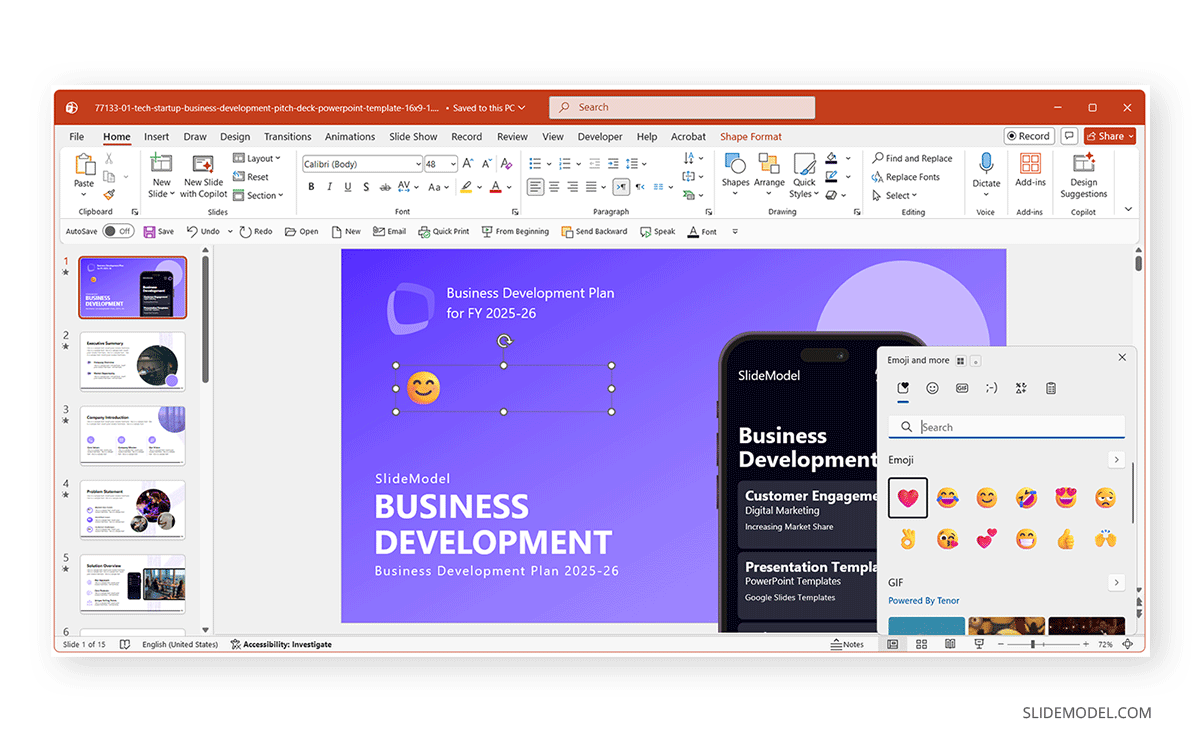Start slideshow From Beginning

pyautogui.click(x=515, y=231)
